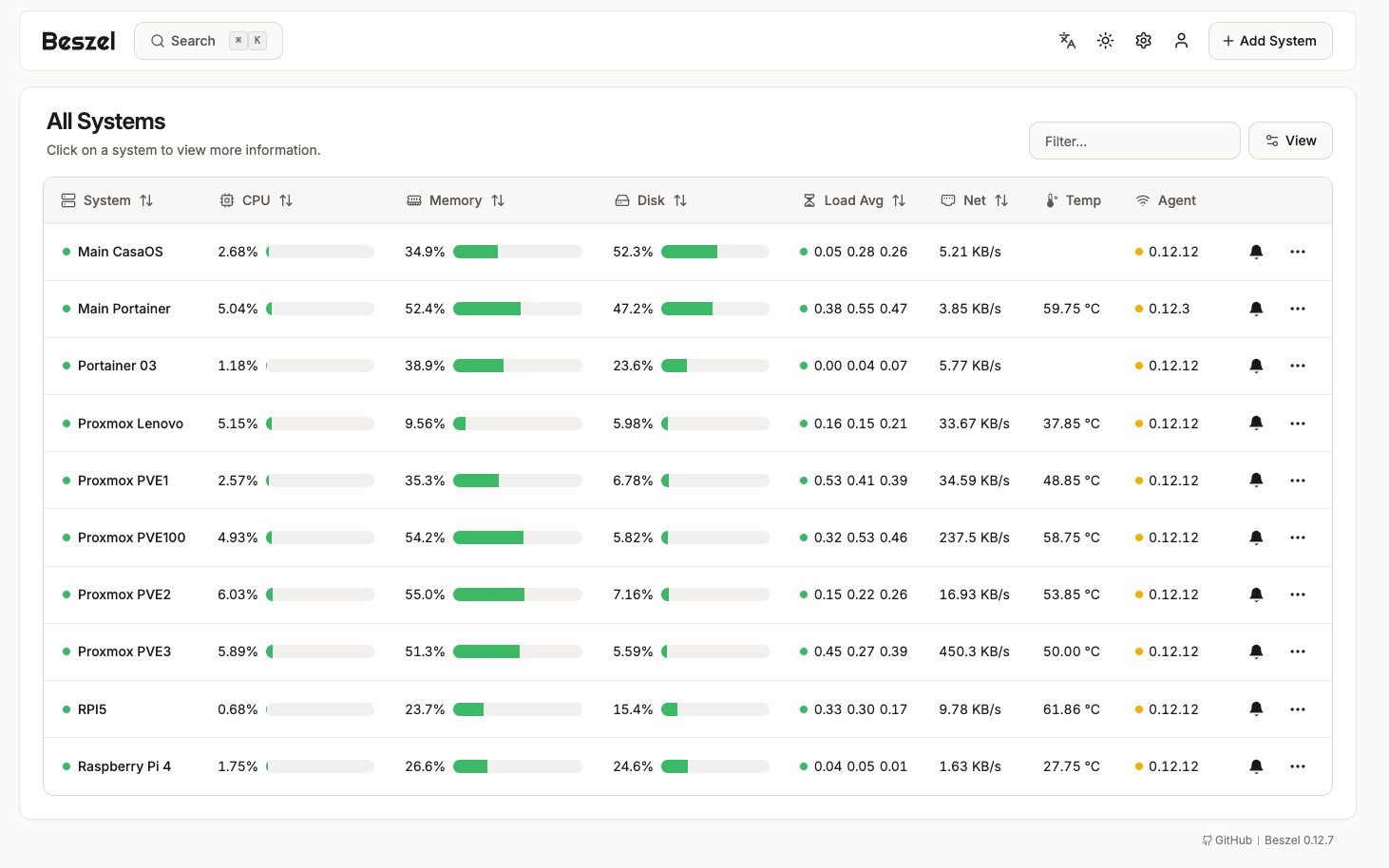Click RPI5 temperature 61.86 °C
The image size is (1389, 868).
1072,709
